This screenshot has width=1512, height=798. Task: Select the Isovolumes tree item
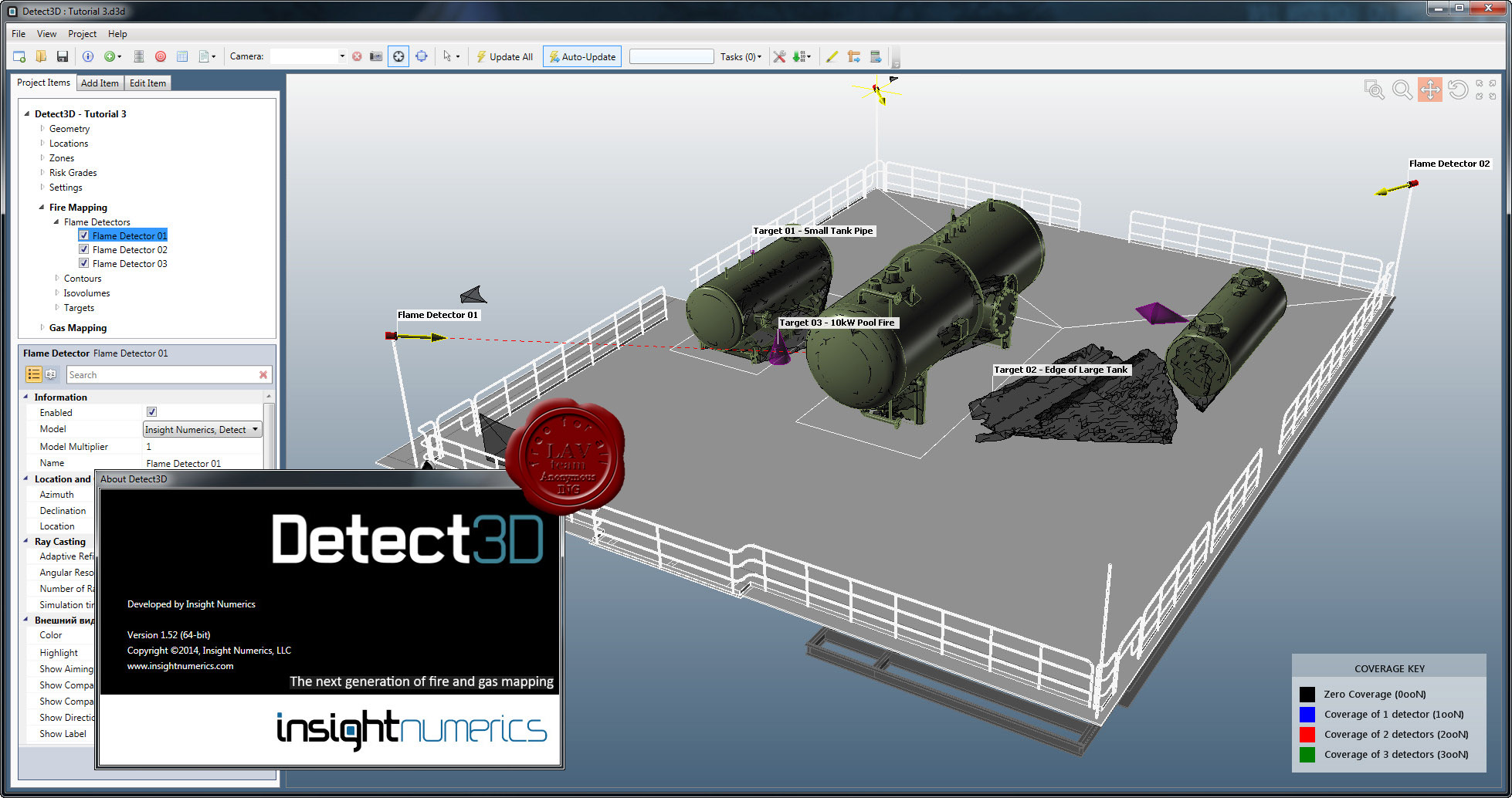(x=86, y=292)
